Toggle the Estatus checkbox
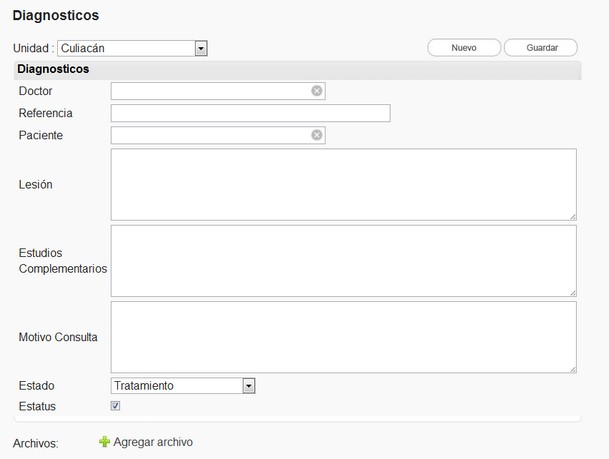Viewport: 609px width, 459px height. point(116,406)
